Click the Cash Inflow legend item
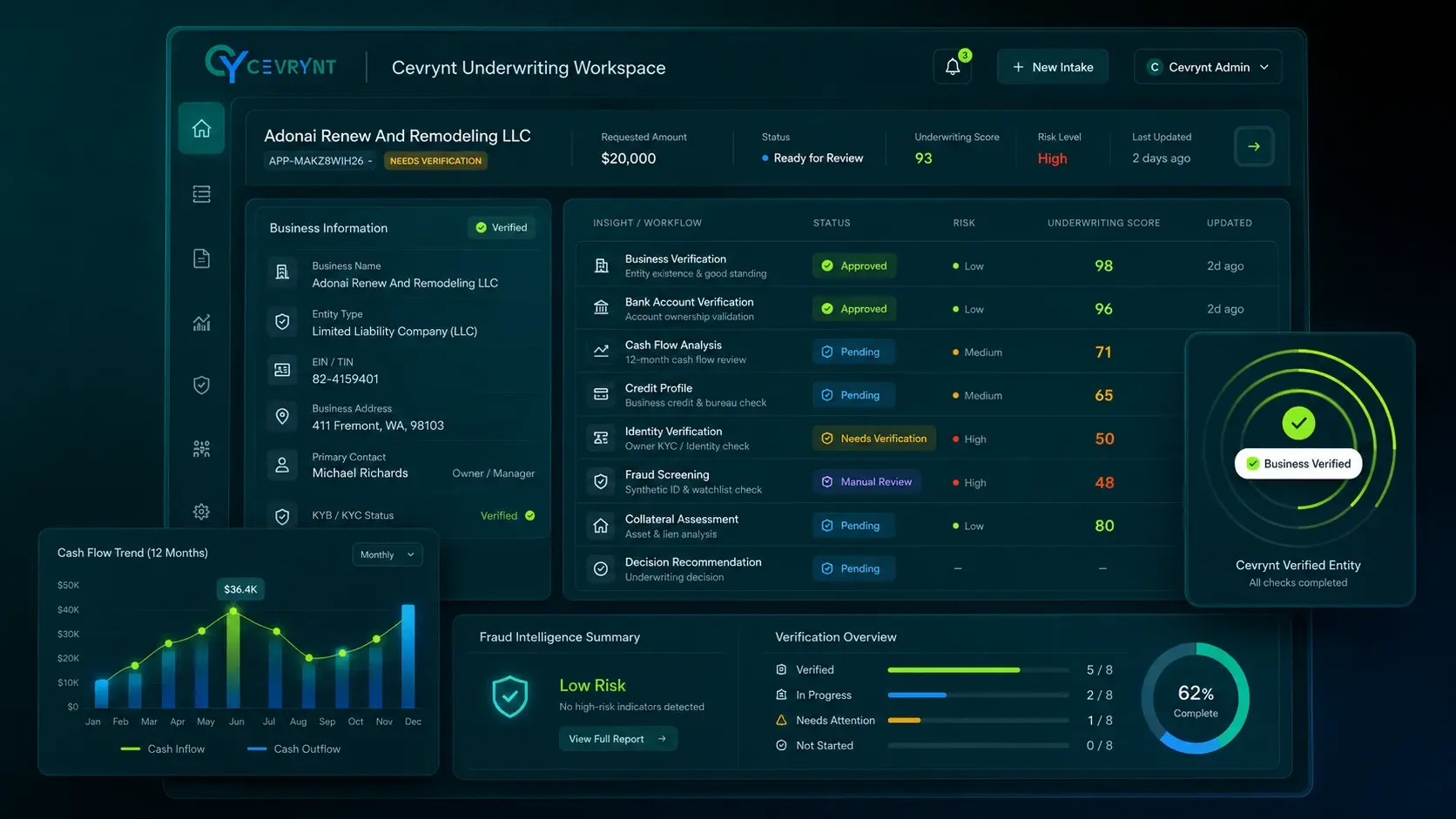 tap(163, 749)
